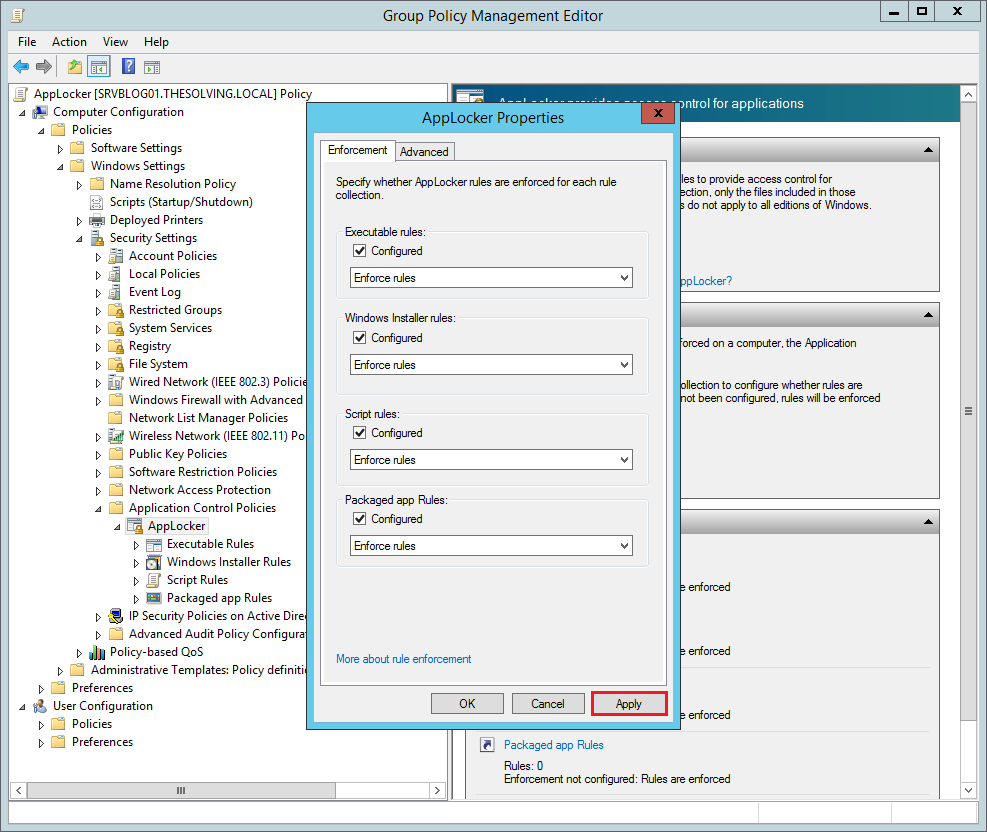Toggle the Show/Hide Console Tree icon
This screenshot has height=832, width=987.
[x=99, y=67]
